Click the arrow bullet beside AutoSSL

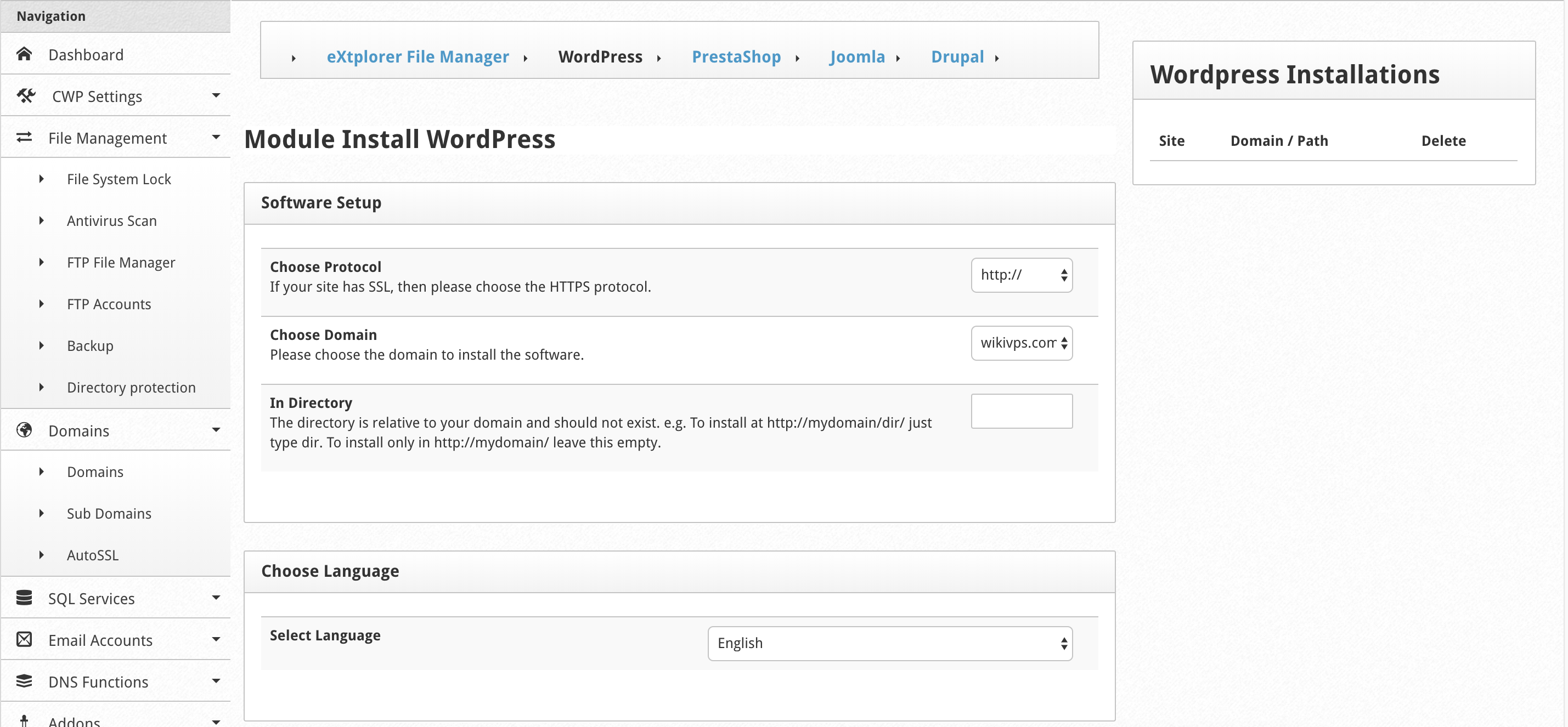41,555
